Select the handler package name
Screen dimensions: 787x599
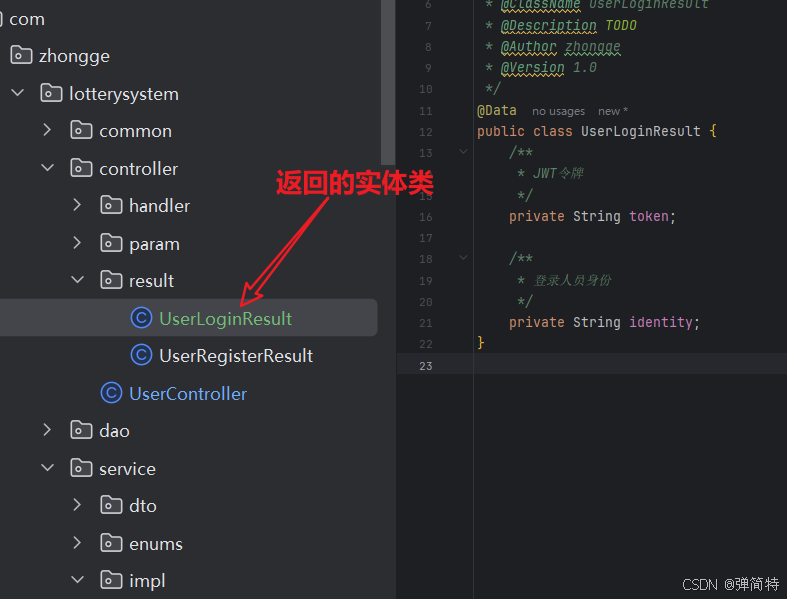tap(160, 206)
